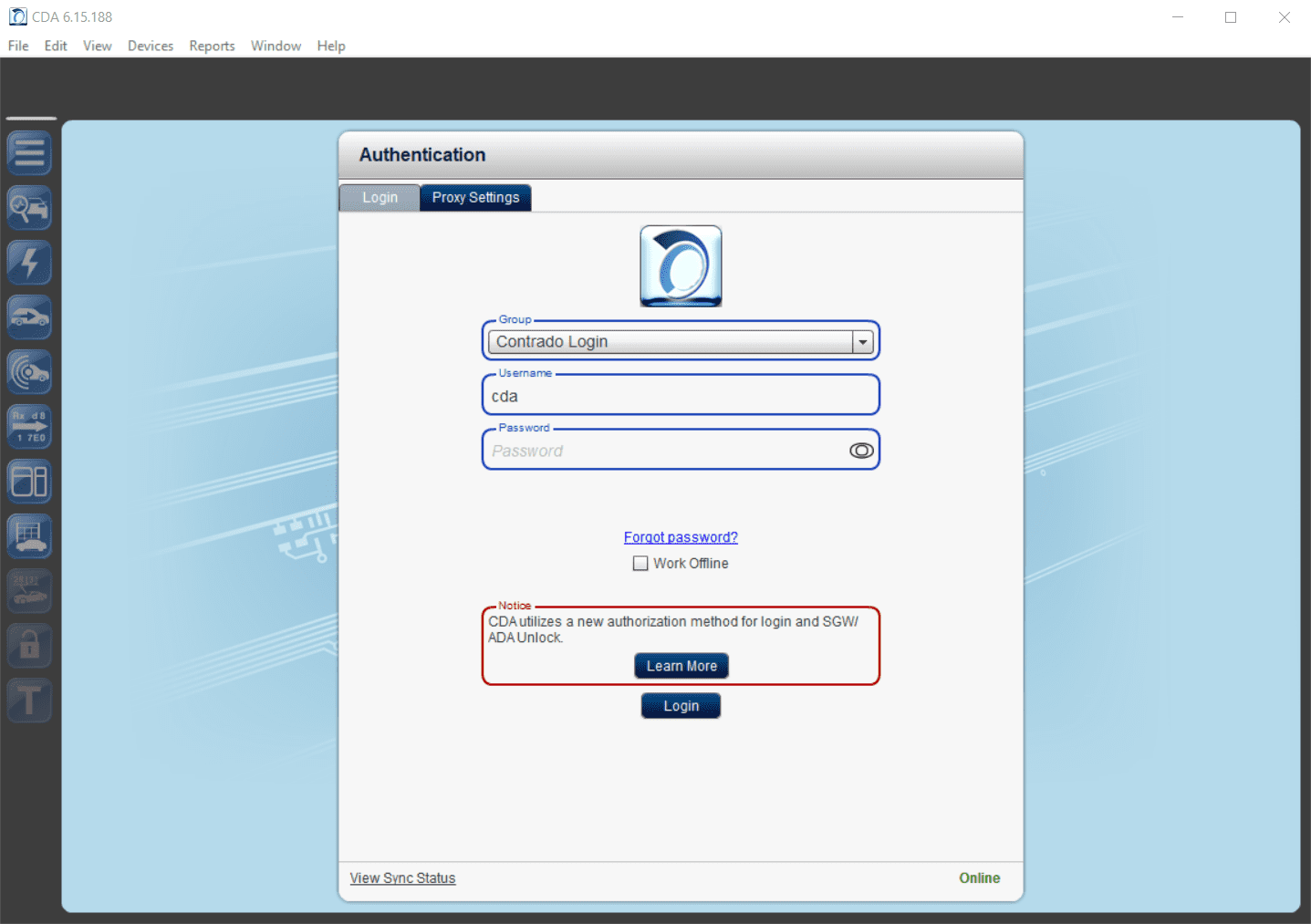Image resolution: width=1311 pixels, height=924 pixels.
Task: Open the Devices menu
Action: pos(151,46)
